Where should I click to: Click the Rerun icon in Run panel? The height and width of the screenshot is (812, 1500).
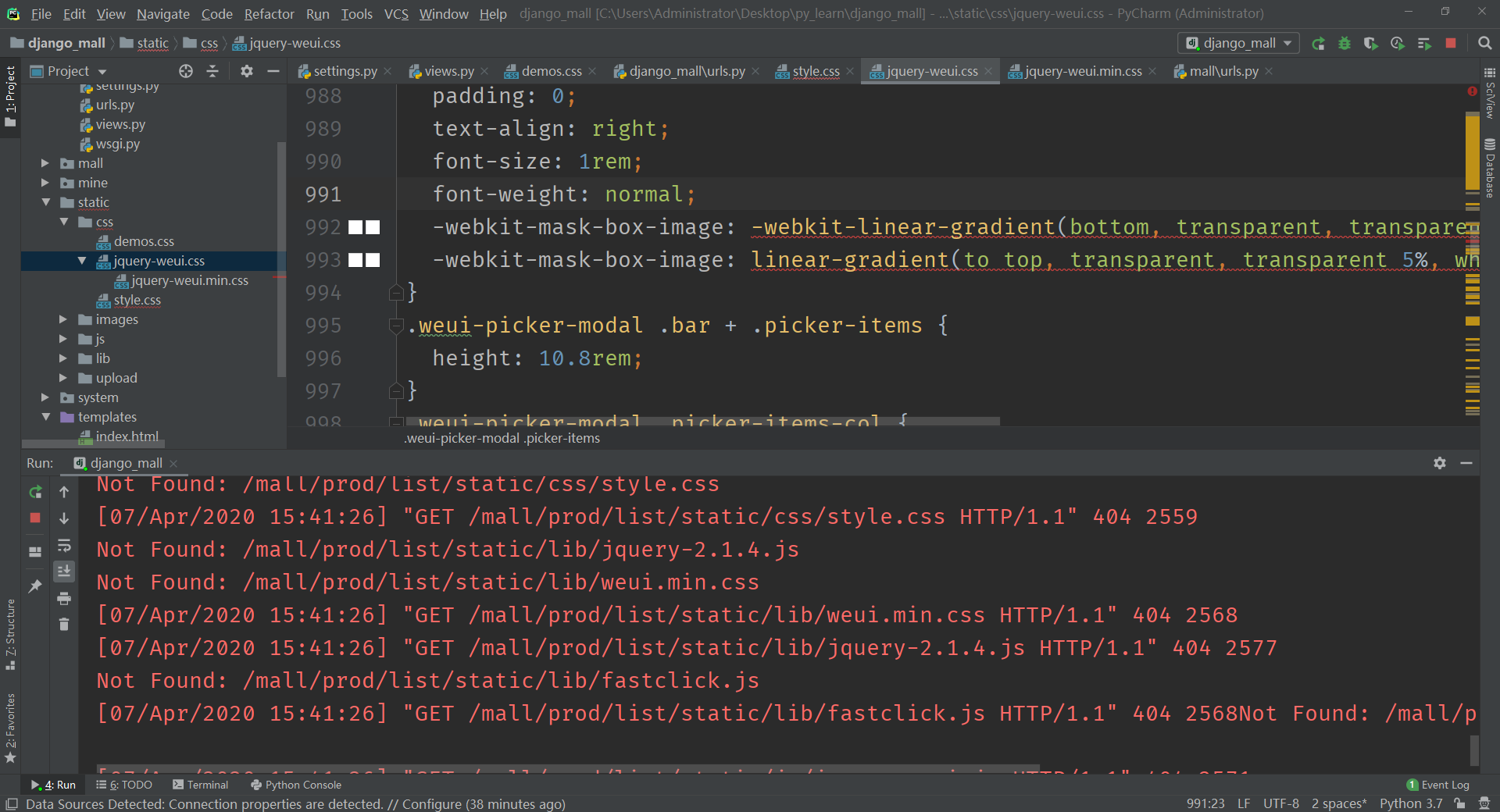point(35,492)
